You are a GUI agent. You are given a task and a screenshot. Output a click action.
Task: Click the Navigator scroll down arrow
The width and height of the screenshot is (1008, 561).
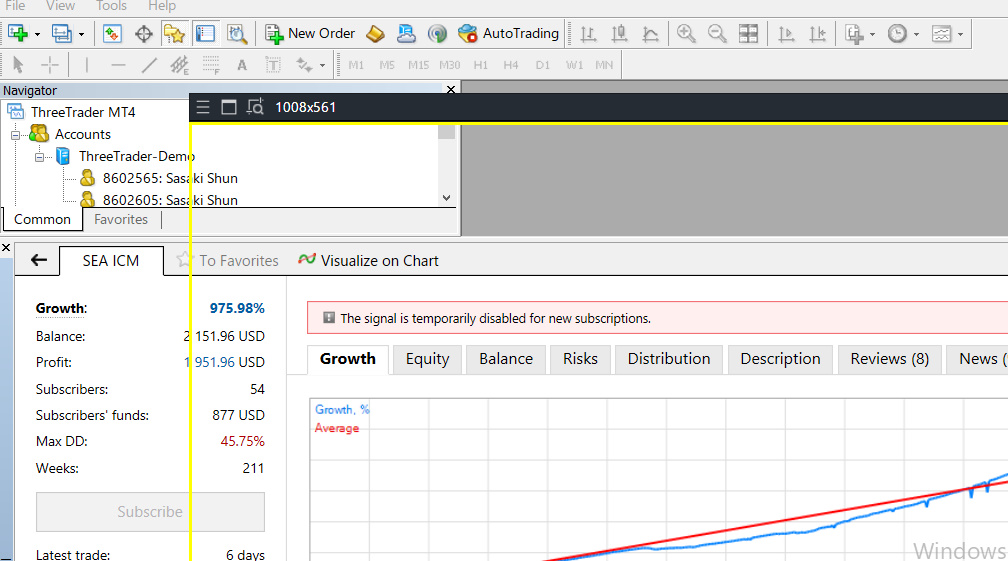coord(447,198)
